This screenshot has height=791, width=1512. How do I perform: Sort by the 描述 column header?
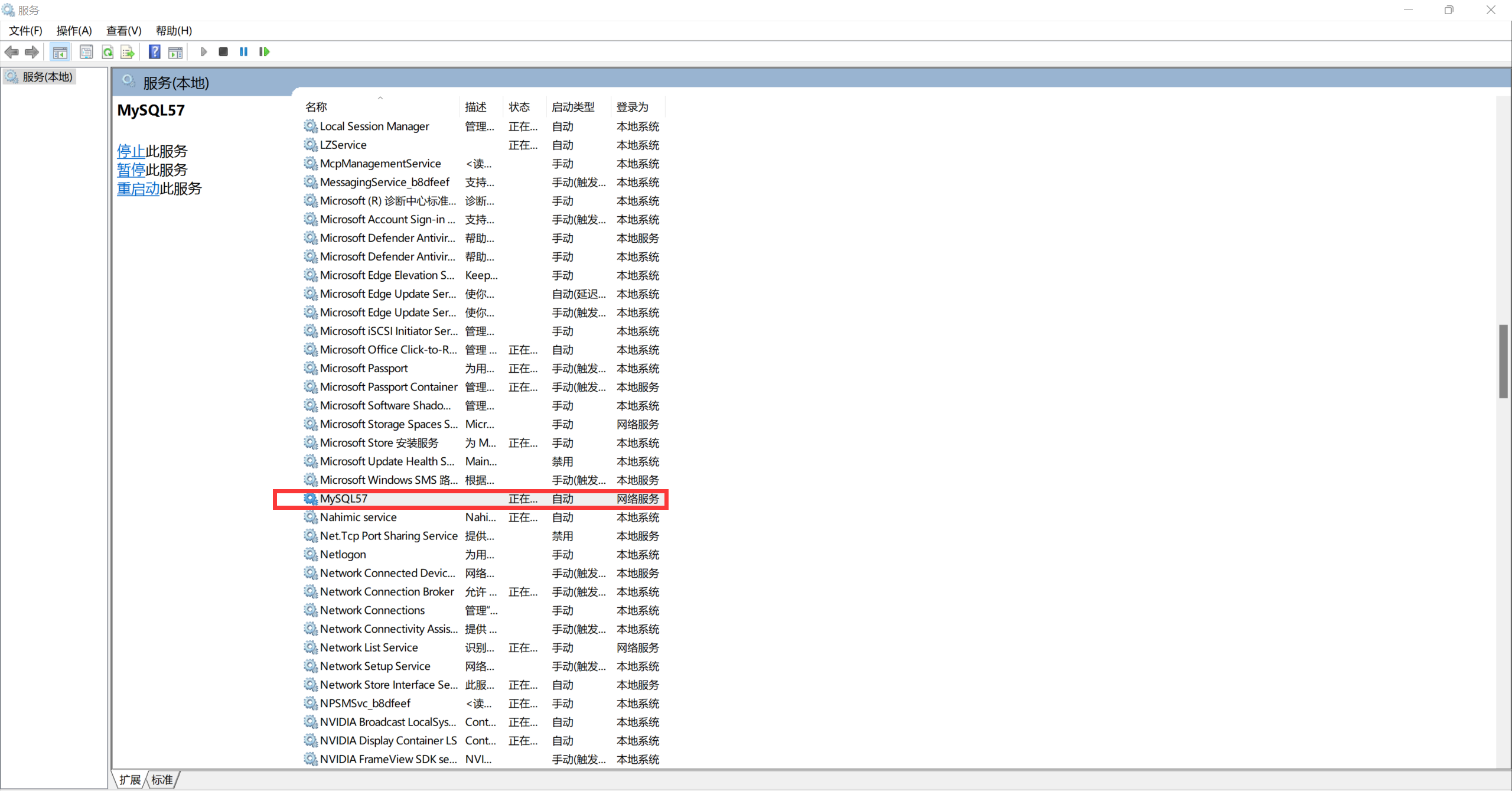481,107
